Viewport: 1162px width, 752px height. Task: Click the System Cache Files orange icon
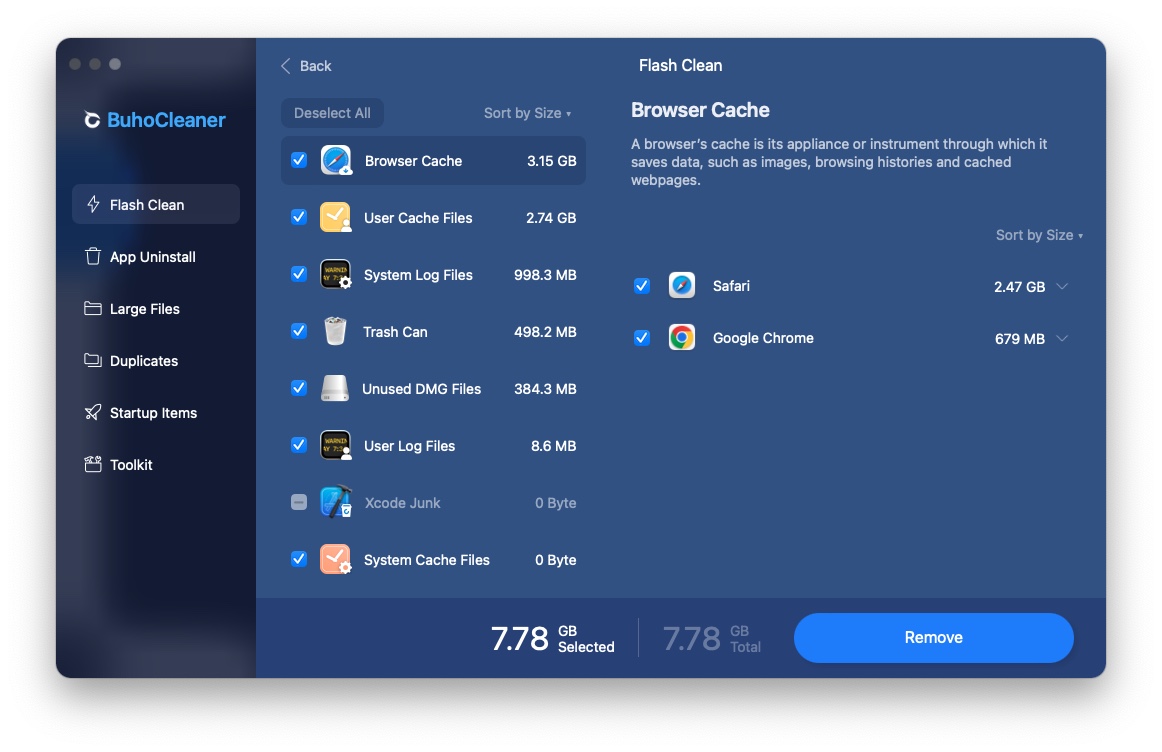pos(336,559)
